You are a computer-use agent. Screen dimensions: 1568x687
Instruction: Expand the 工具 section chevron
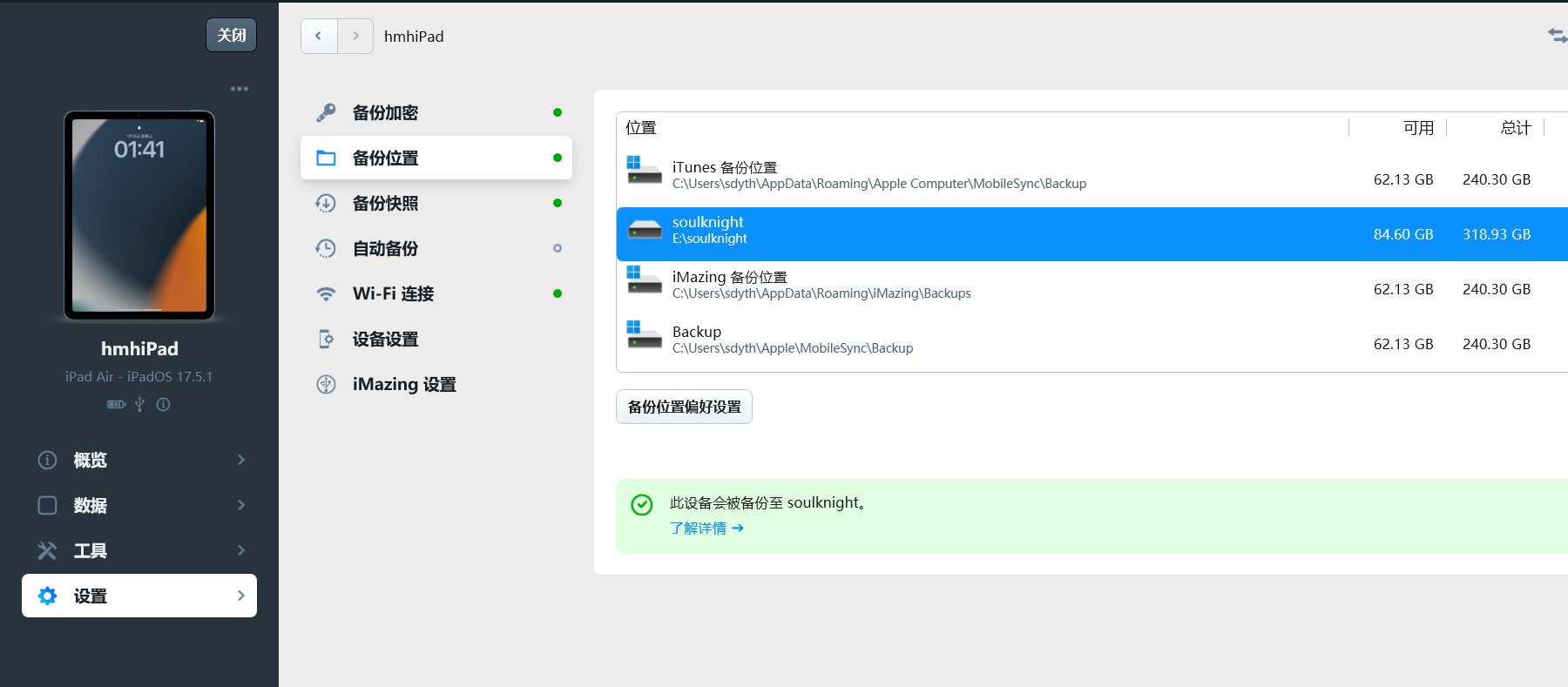(x=241, y=550)
